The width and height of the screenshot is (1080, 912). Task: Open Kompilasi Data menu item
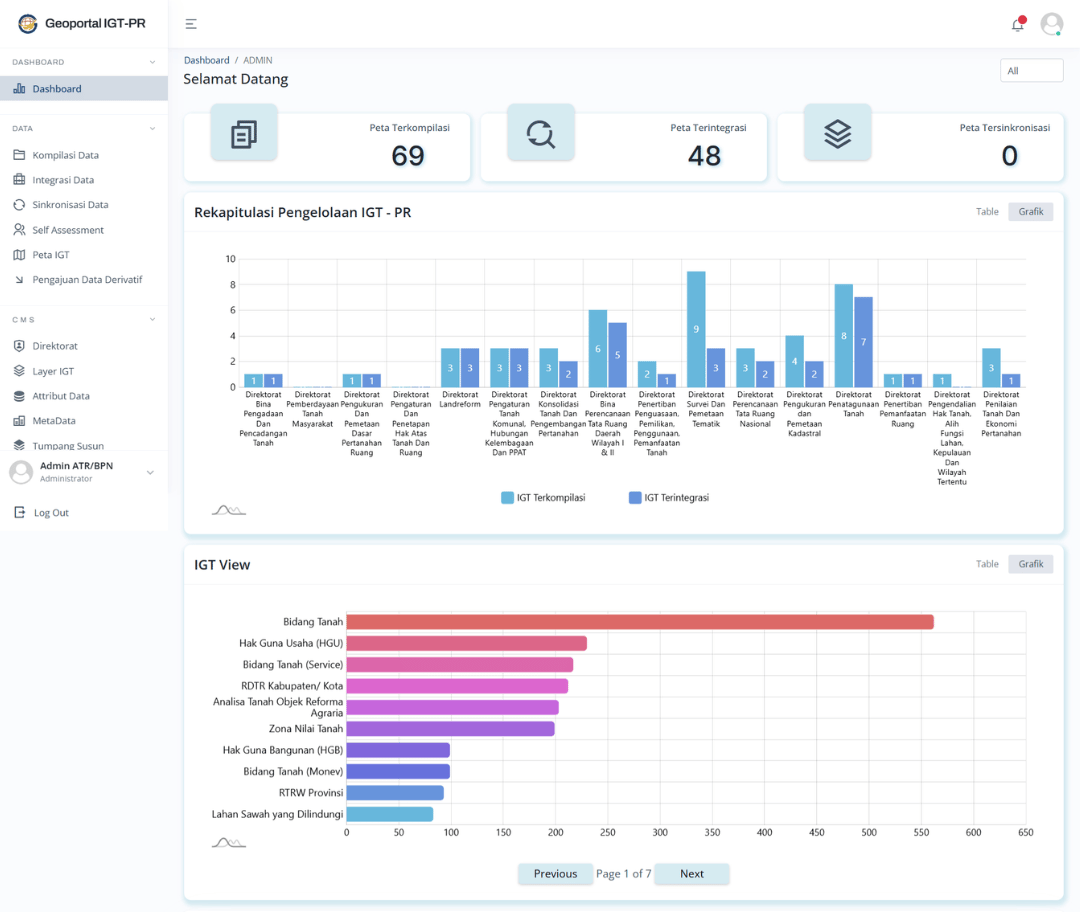[x=65, y=155]
